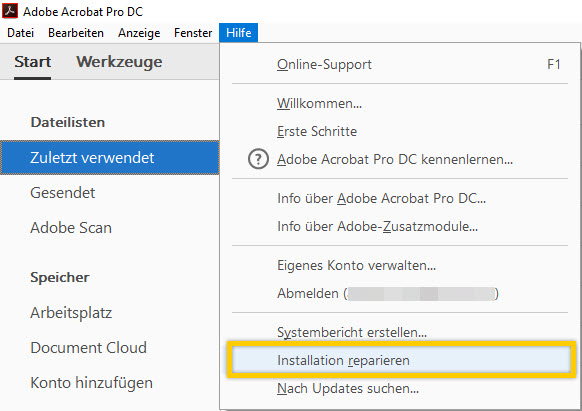Choose the Willkommen... menu entry

pos(400,103)
